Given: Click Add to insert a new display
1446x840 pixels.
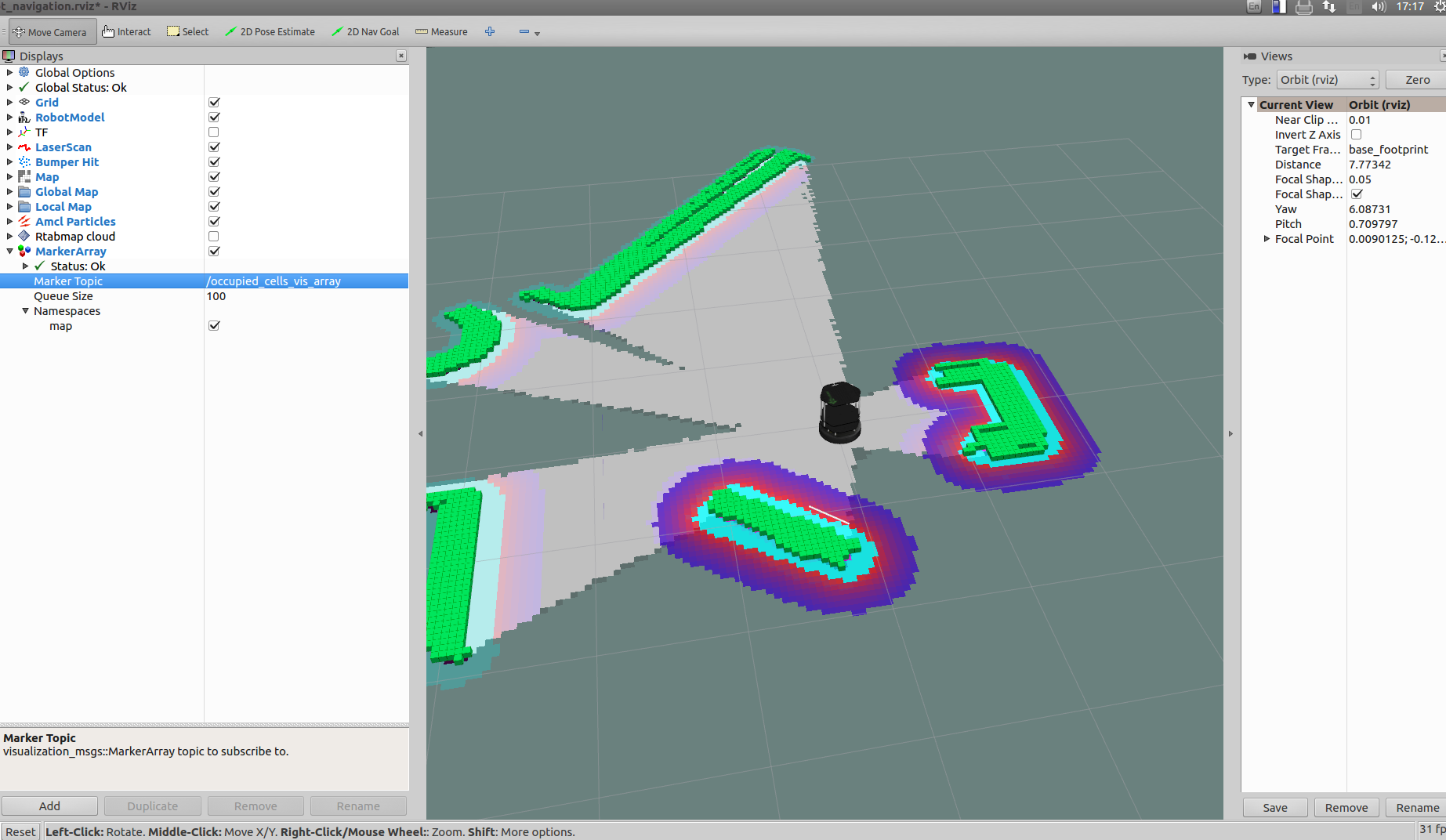Looking at the screenshot, I should click(49, 806).
